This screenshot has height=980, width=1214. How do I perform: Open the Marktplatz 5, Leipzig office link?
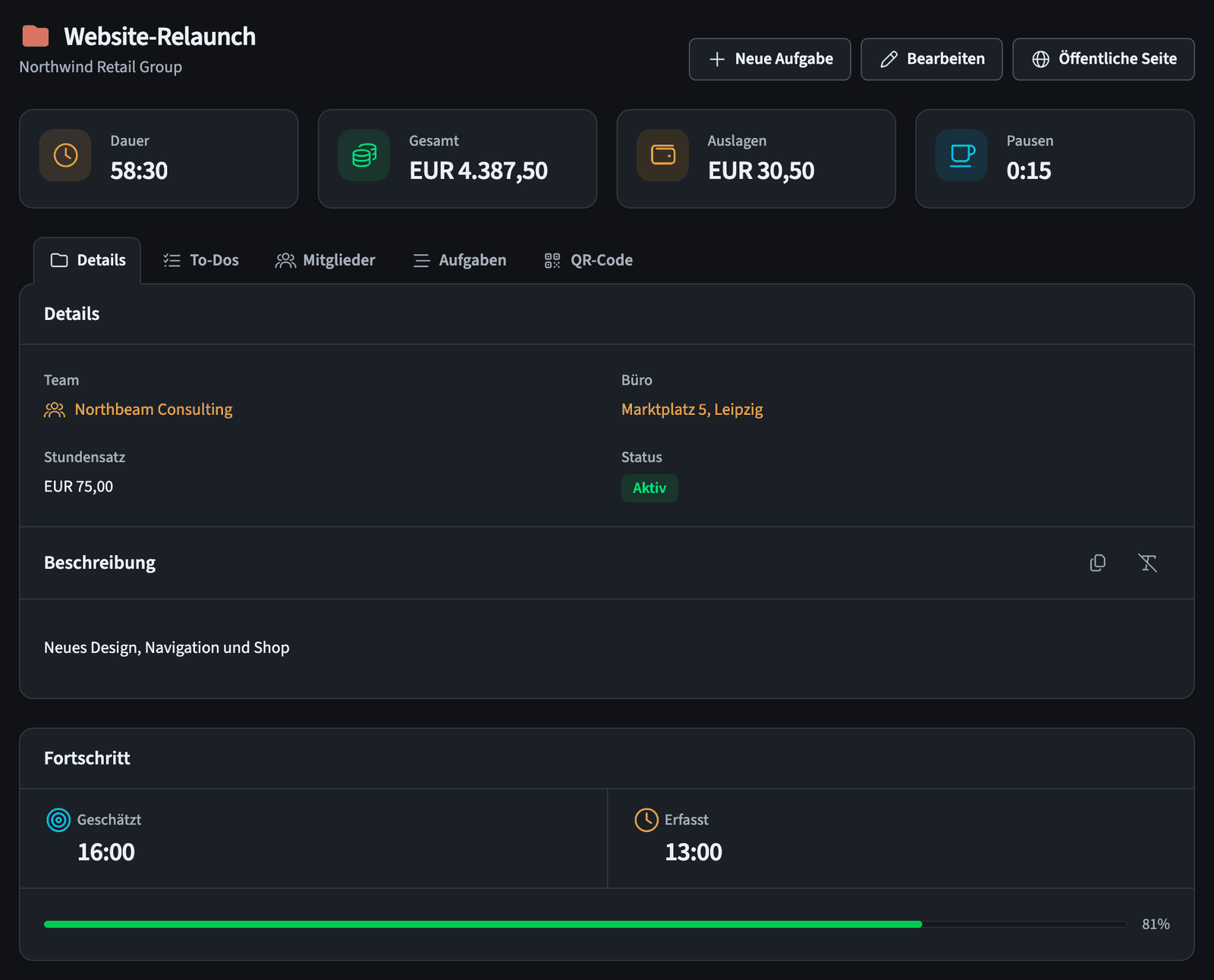pyautogui.click(x=692, y=410)
